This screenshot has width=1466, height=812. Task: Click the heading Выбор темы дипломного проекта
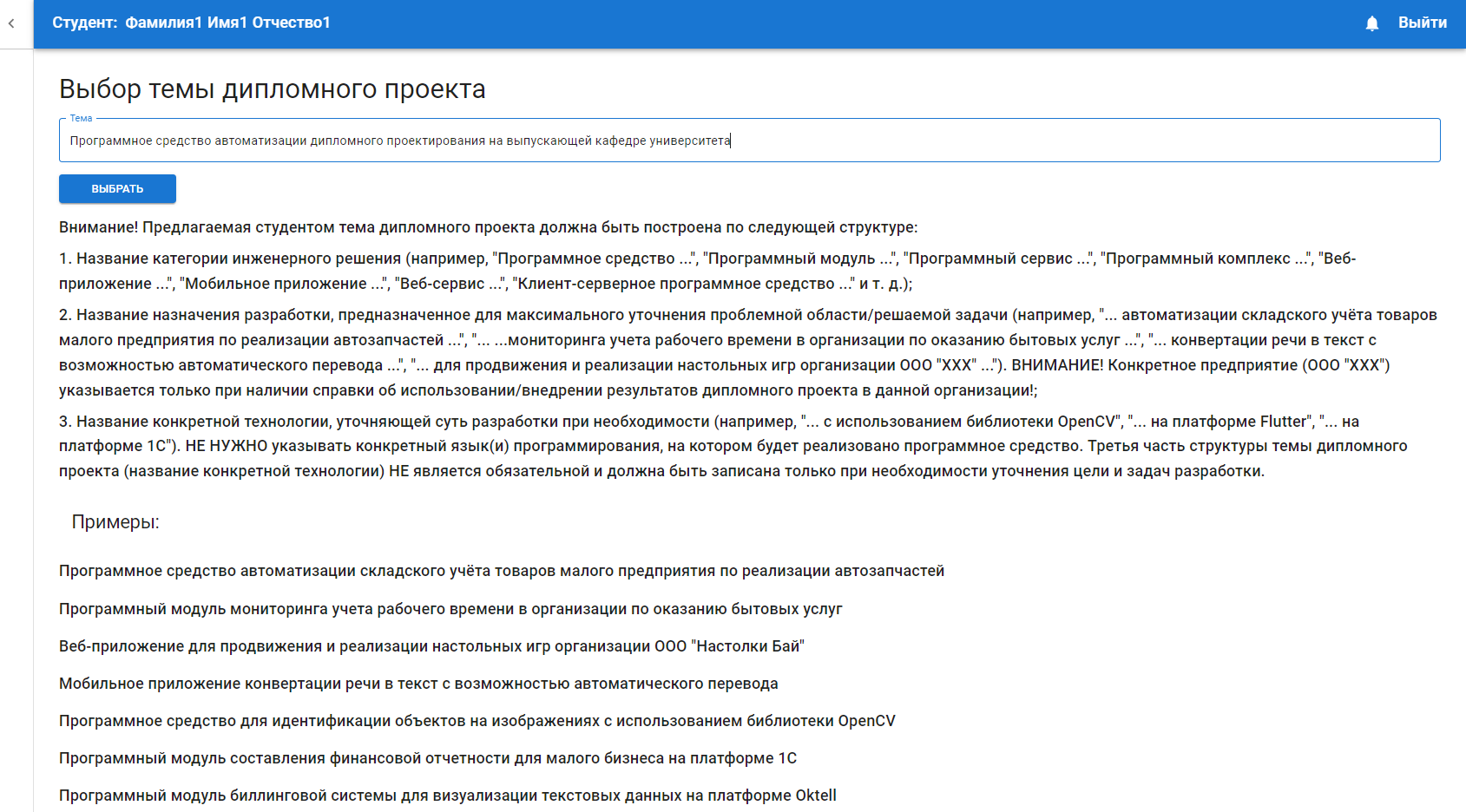click(x=272, y=89)
